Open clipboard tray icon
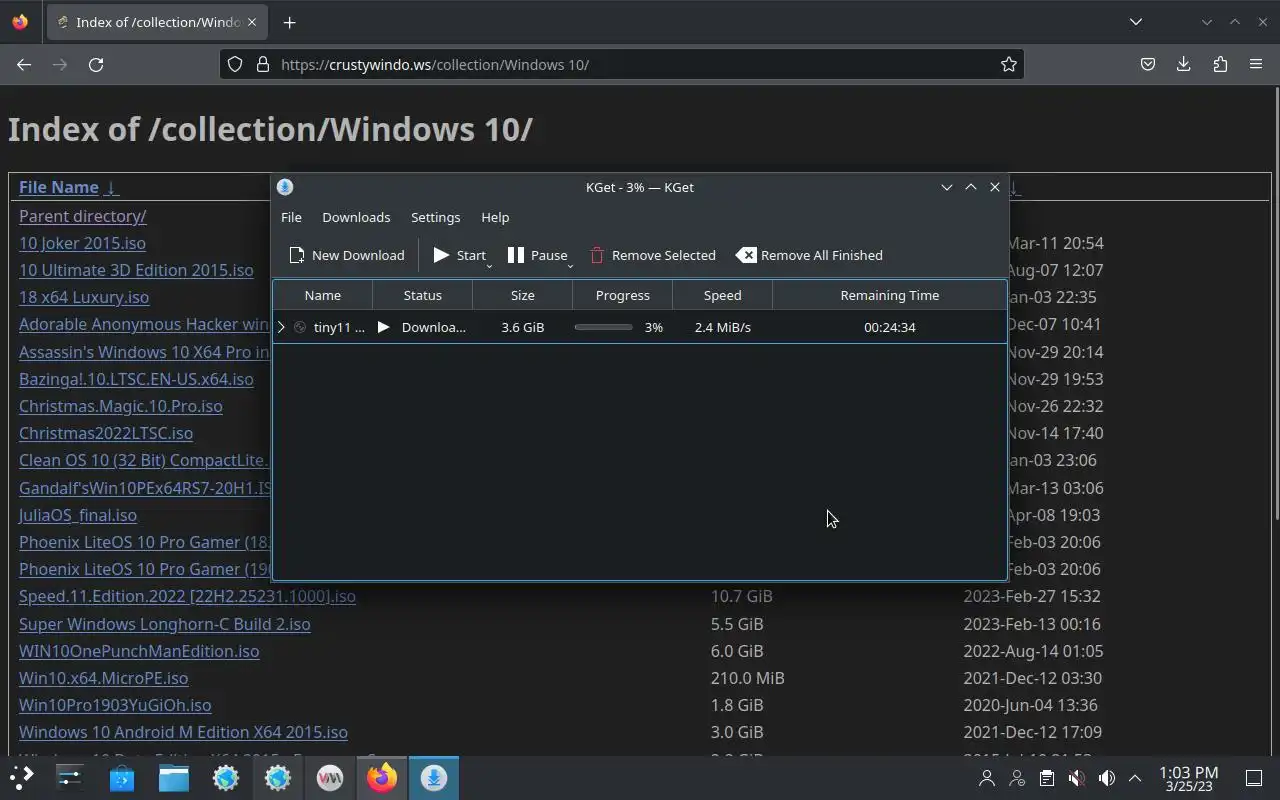The width and height of the screenshot is (1280, 800). [x=1046, y=778]
